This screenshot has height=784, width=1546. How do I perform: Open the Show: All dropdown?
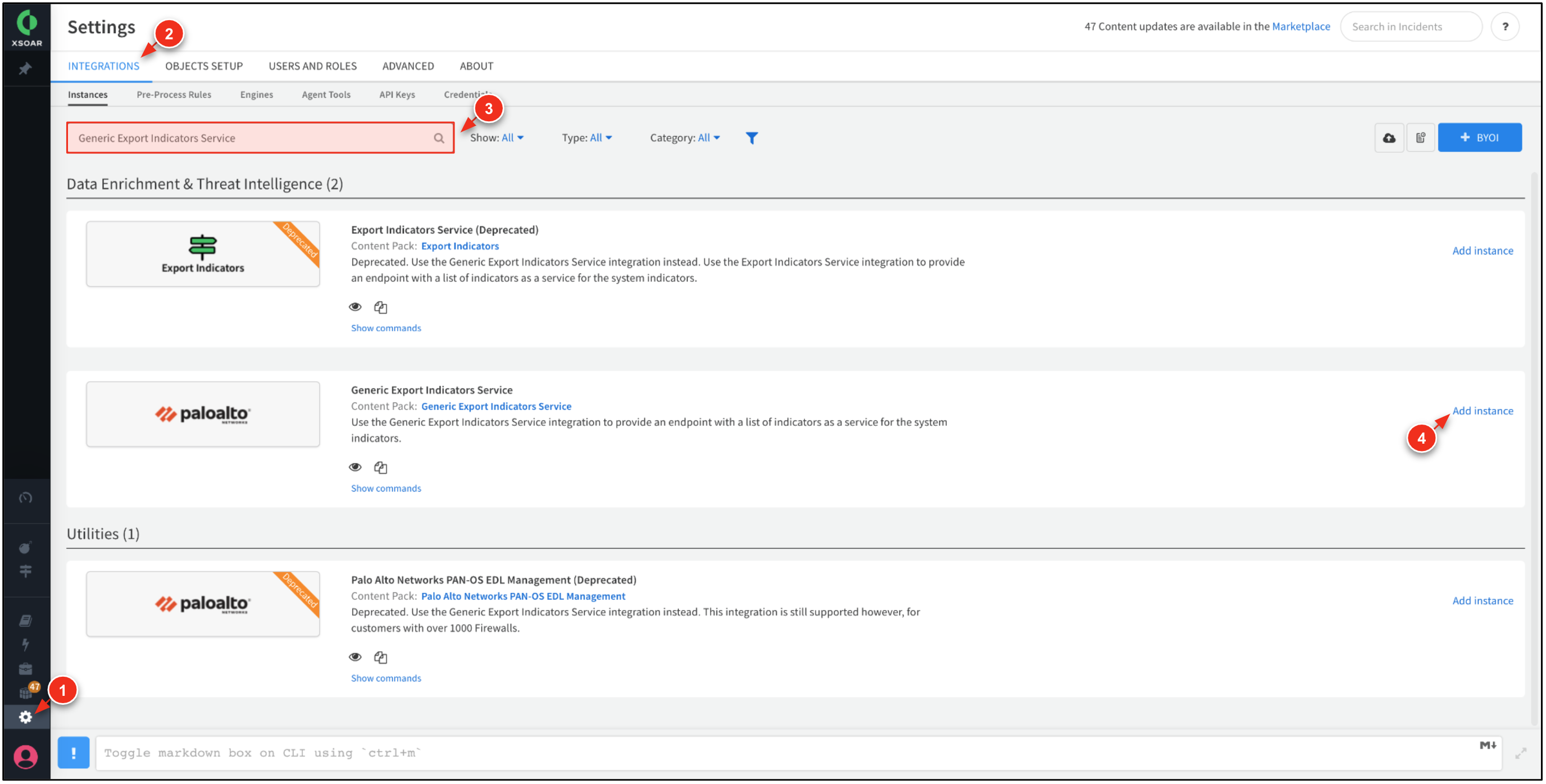[x=497, y=138]
